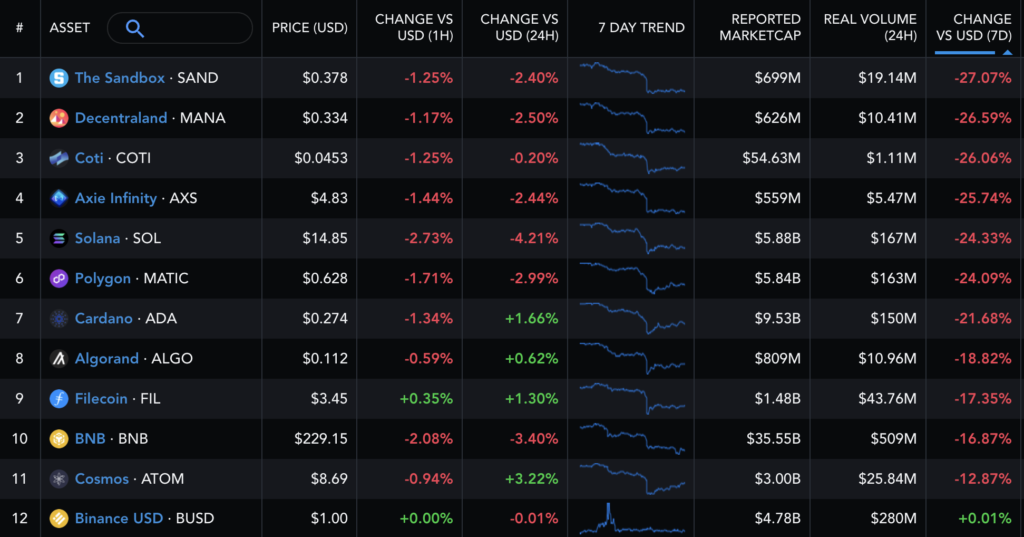Sort by Price (USD) column header

(x=310, y=28)
